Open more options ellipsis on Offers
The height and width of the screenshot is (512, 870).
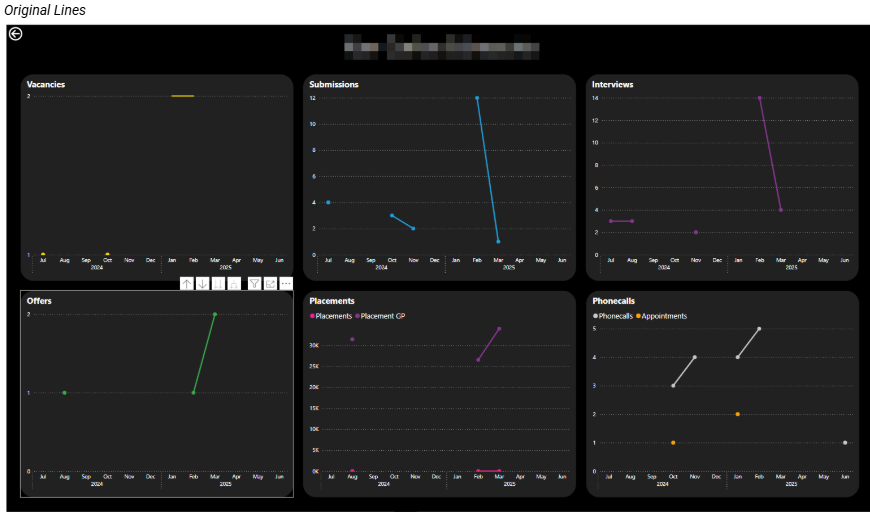286,283
